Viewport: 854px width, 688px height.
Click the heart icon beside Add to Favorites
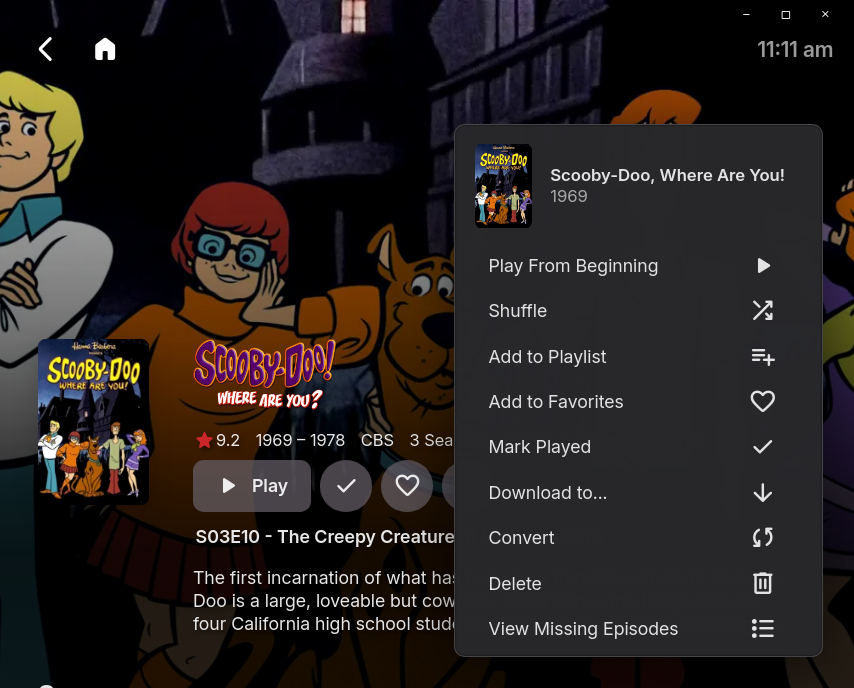point(763,401)
